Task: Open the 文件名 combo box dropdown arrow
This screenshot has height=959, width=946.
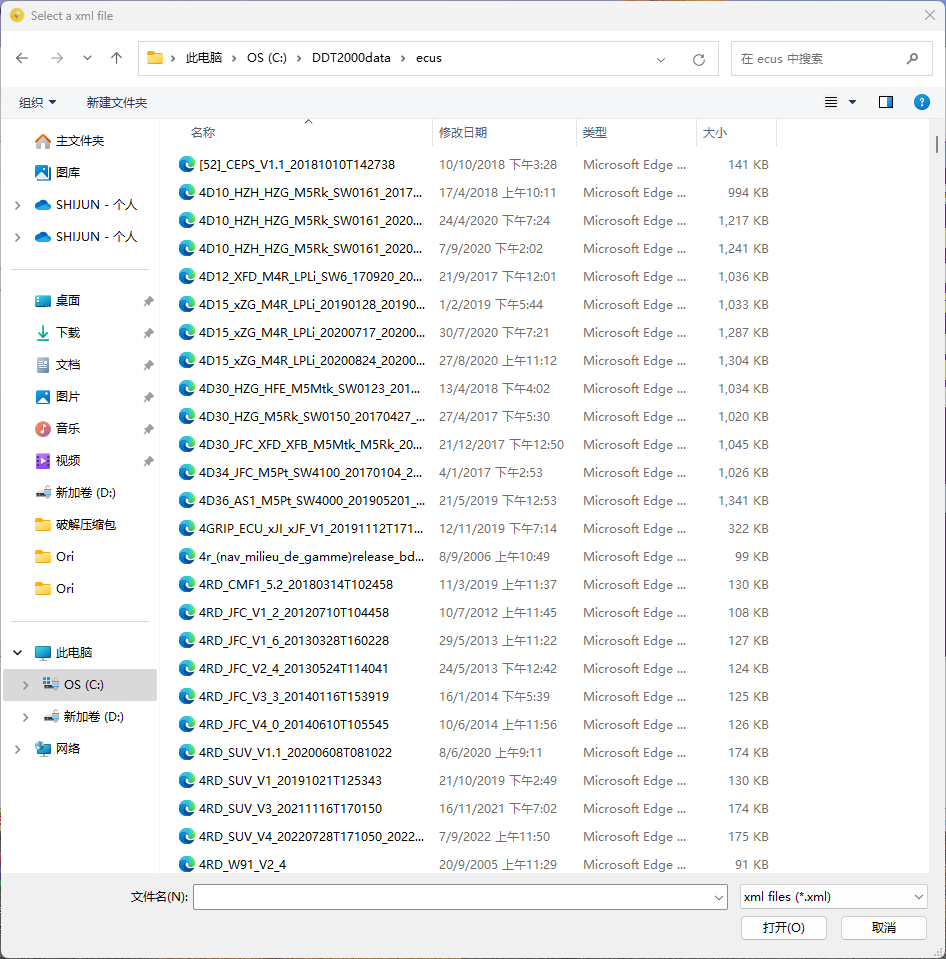Action: [719, 897]
